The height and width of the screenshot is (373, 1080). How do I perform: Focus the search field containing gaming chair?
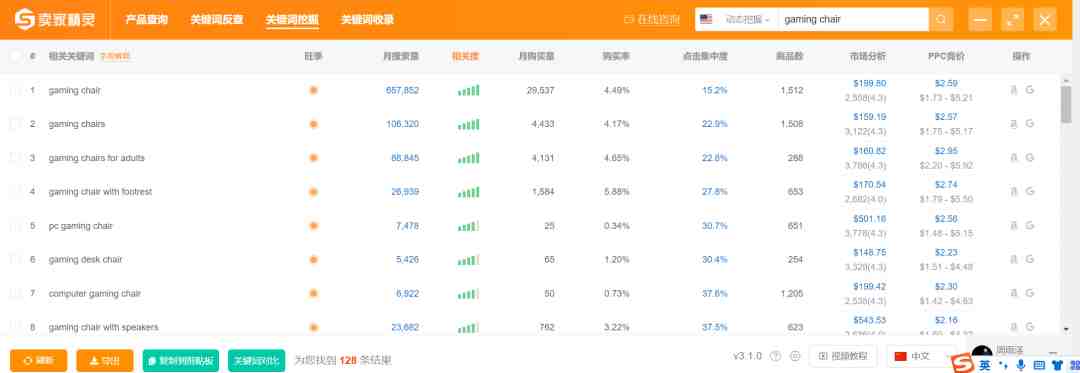853,19
